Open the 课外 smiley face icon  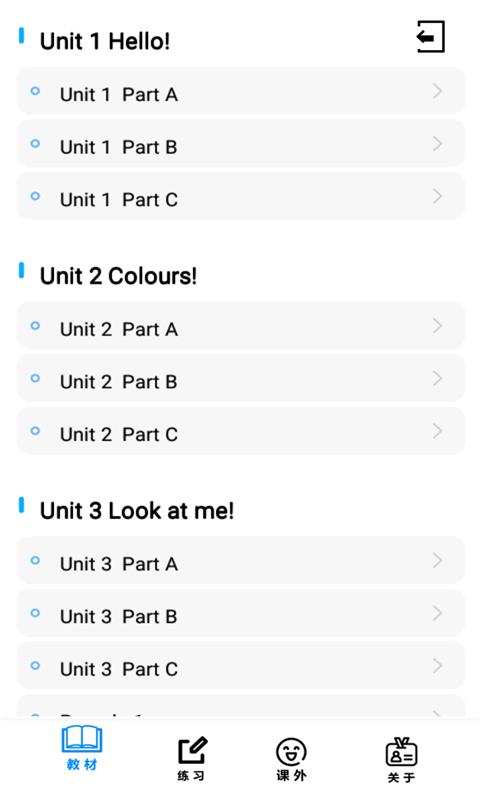291,752
